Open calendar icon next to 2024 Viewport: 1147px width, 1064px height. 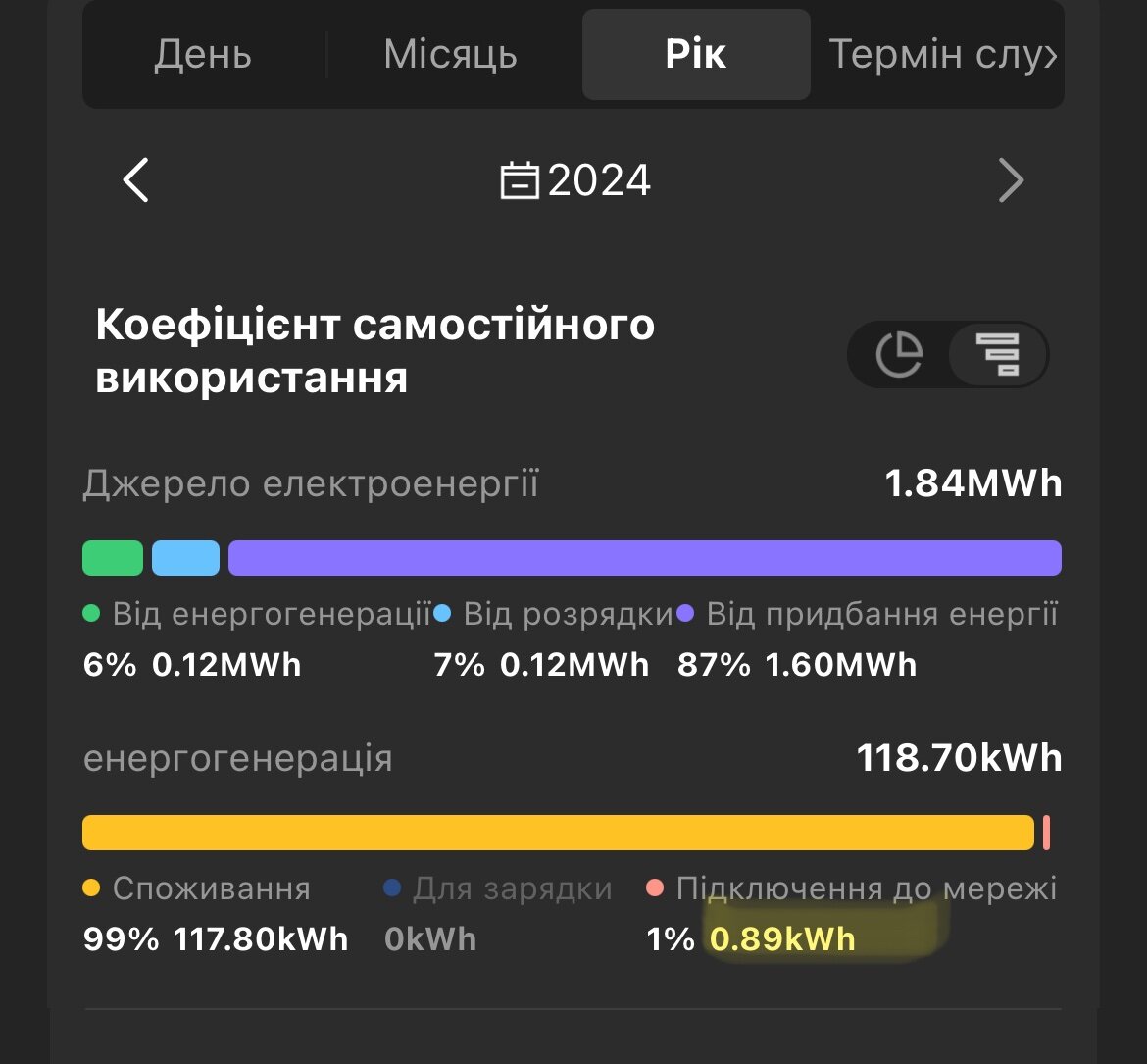(x=520, y=181)
